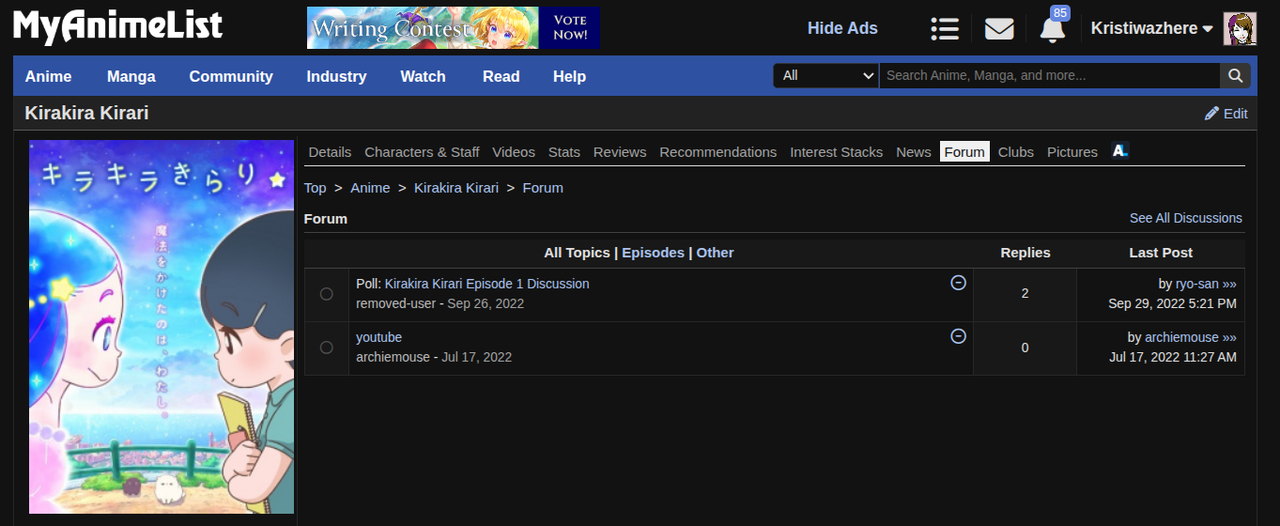The width and height of the screenshot is (1280, 526).
Task: Click the minus icon on Episode 1 Discussion row
Action: click(x=958, y=283)
